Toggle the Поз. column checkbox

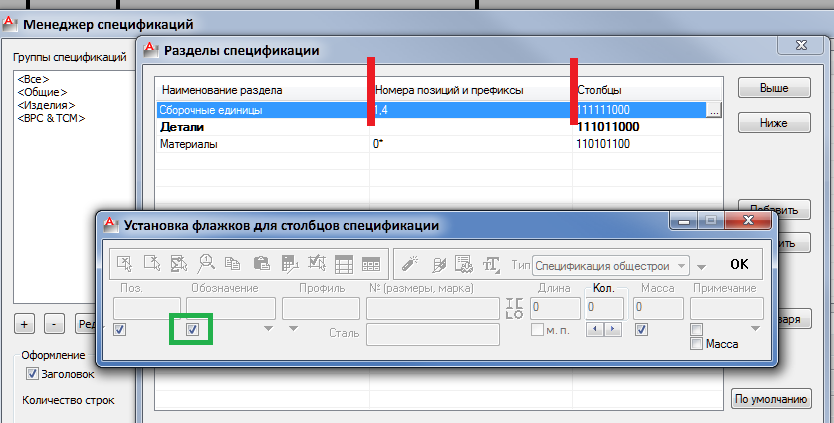[x=120, y=330]
